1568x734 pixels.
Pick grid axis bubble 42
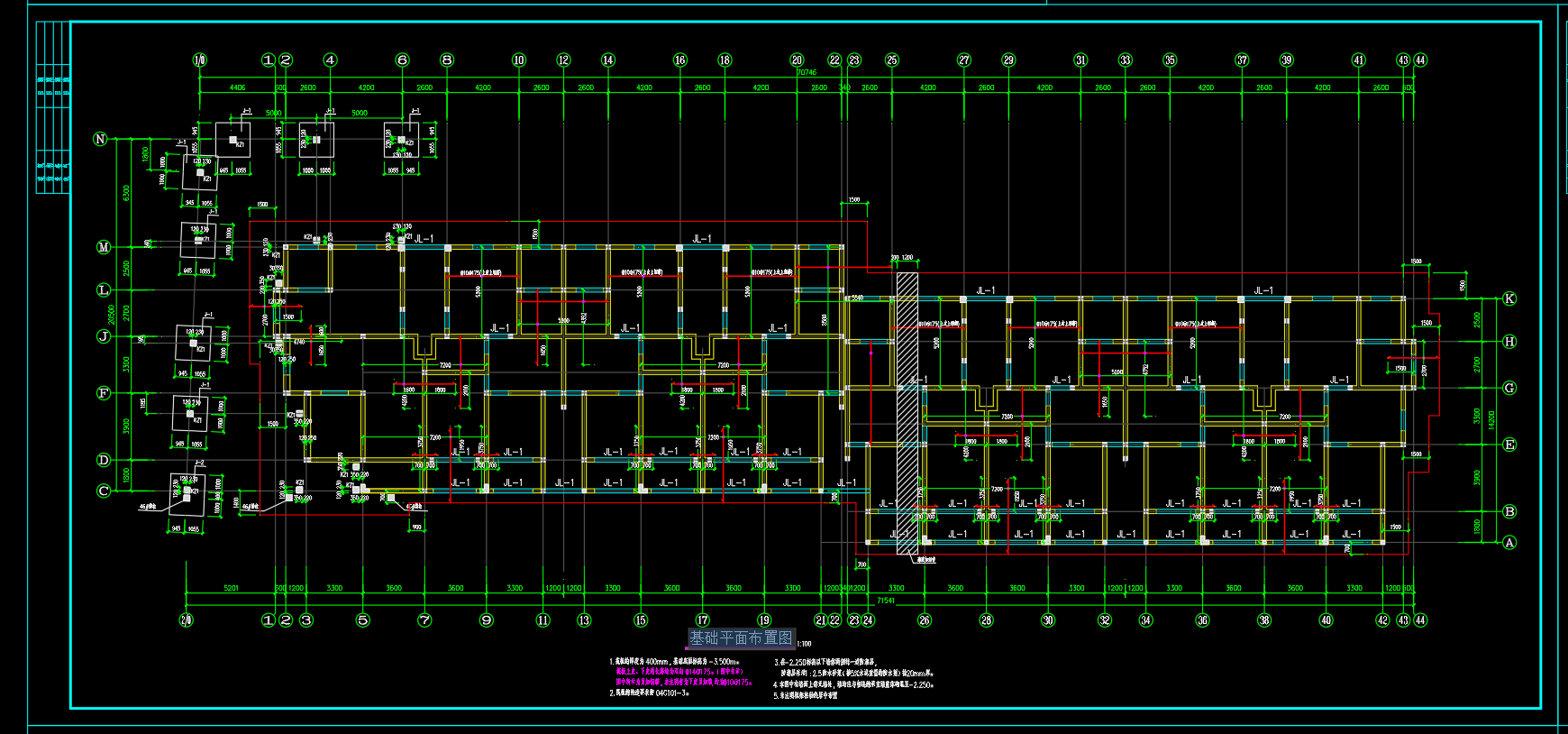(1383, 620)
